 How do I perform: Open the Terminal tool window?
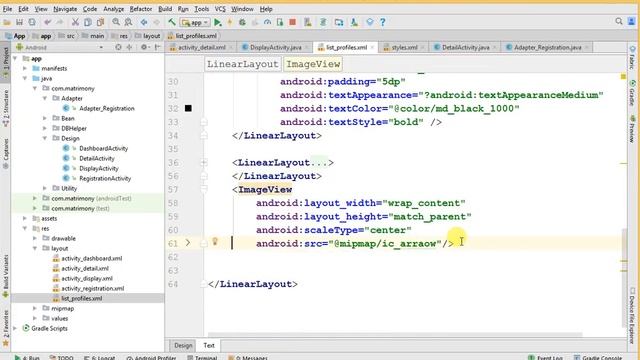pyautogui.click(x=202, y=358)
